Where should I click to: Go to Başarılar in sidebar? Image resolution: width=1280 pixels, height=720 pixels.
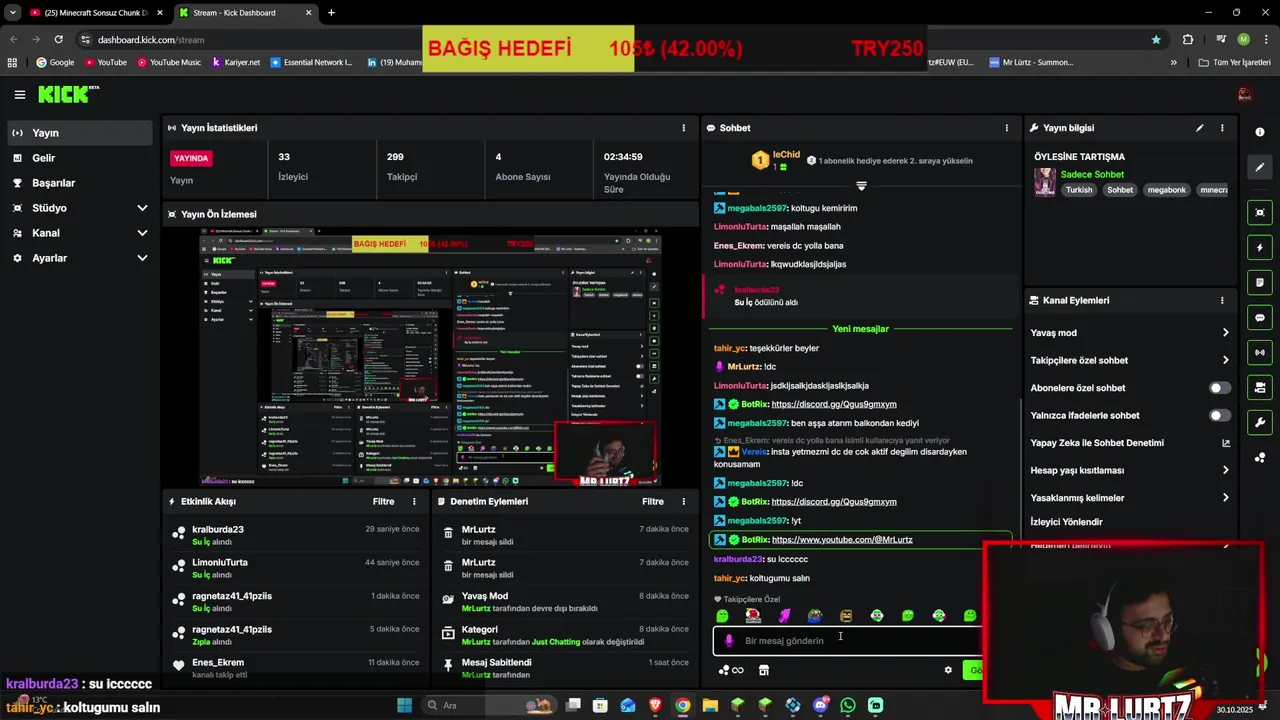point(80,183)
